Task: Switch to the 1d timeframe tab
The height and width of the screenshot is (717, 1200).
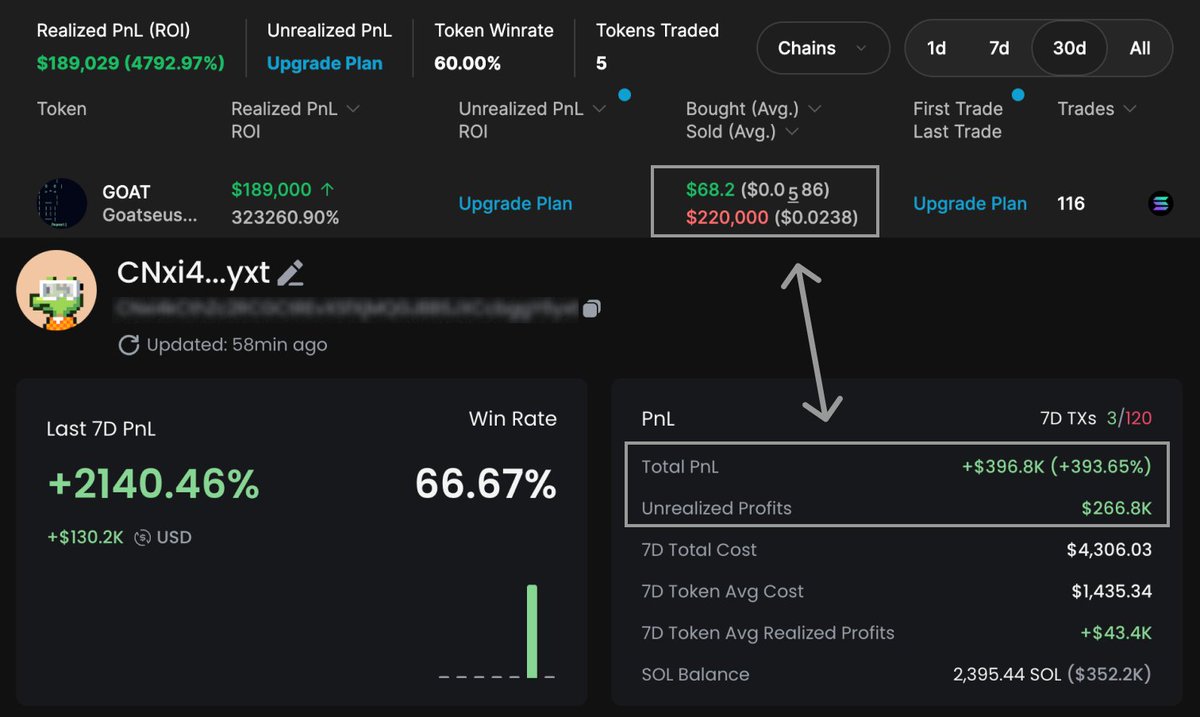Action: click(936, 47)
